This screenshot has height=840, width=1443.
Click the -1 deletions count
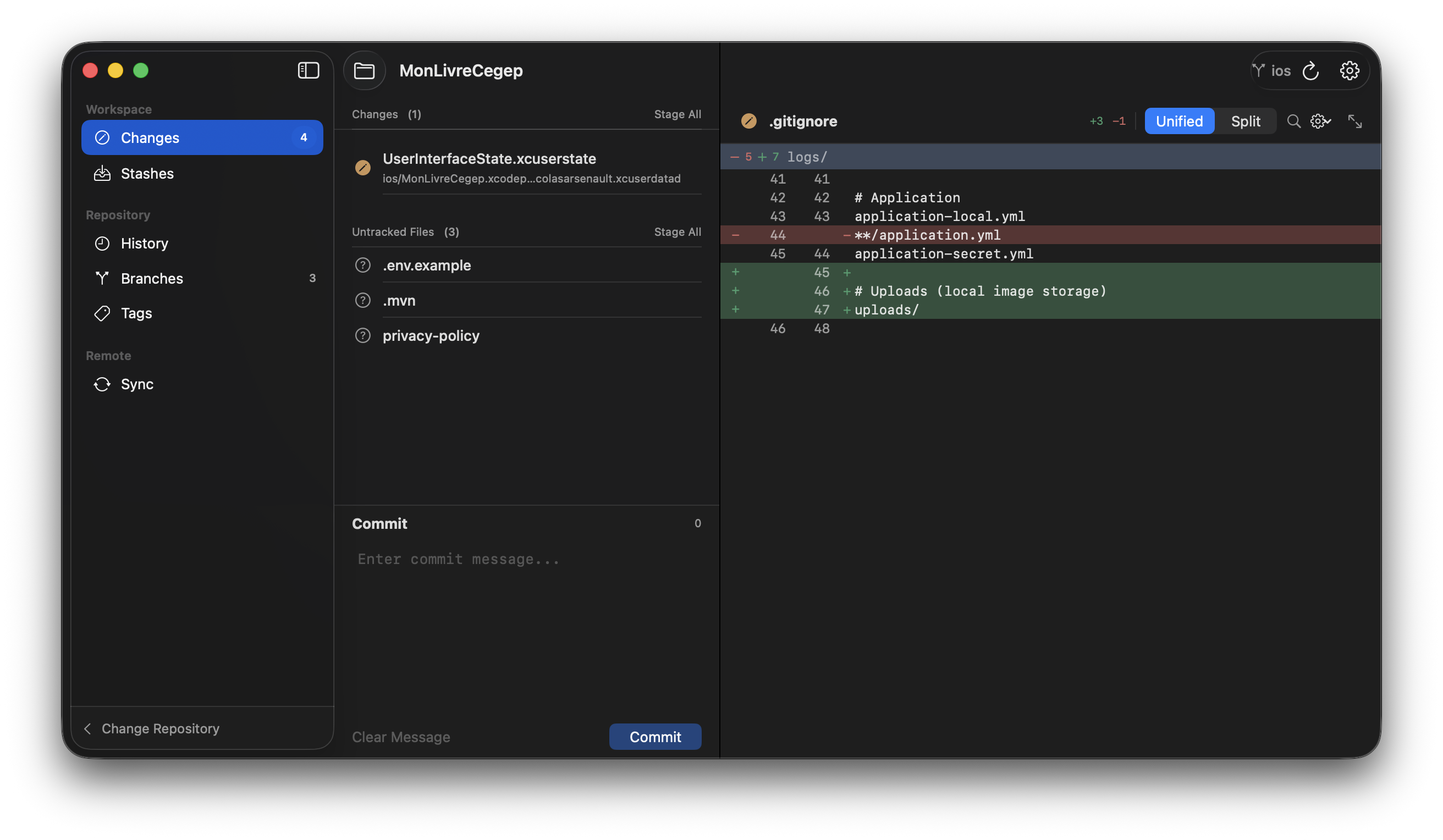coord(1119,121)
